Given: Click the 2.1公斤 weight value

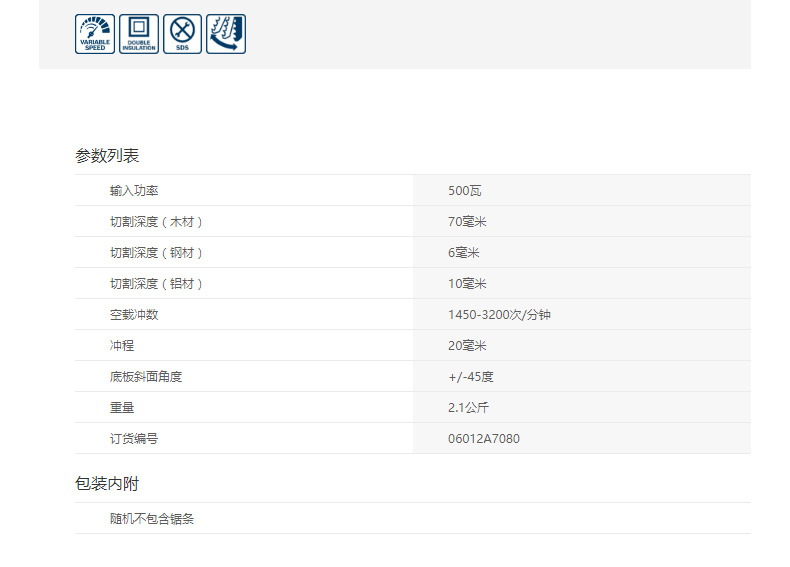Looking at the screenshot, I should click(x=468, y=407).
